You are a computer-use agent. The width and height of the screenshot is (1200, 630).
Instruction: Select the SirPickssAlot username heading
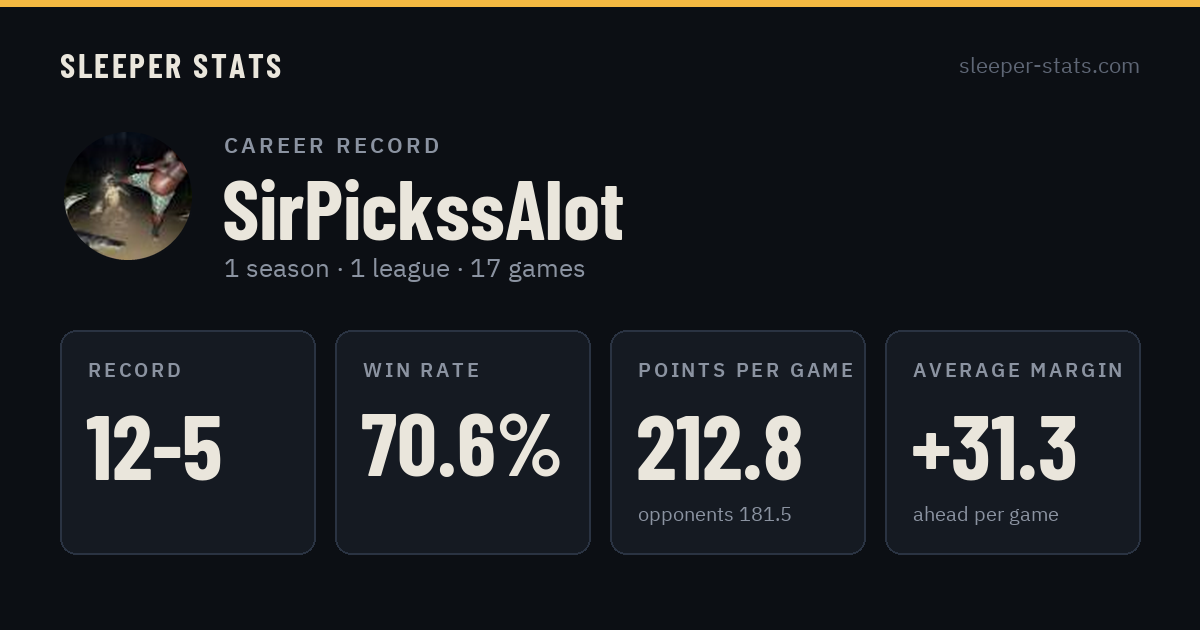[423, 212]
